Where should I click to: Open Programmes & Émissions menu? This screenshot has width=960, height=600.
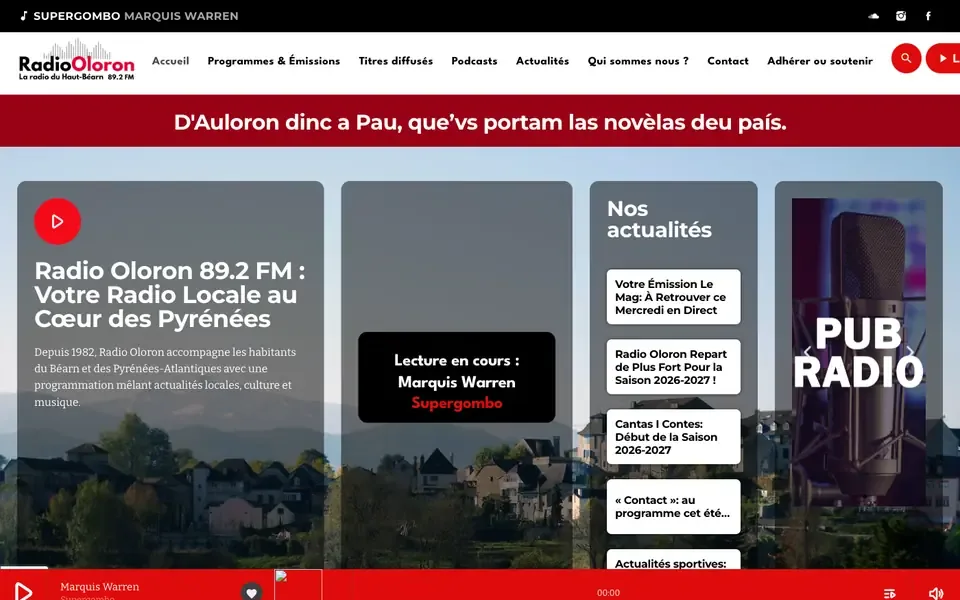(274, 61)
